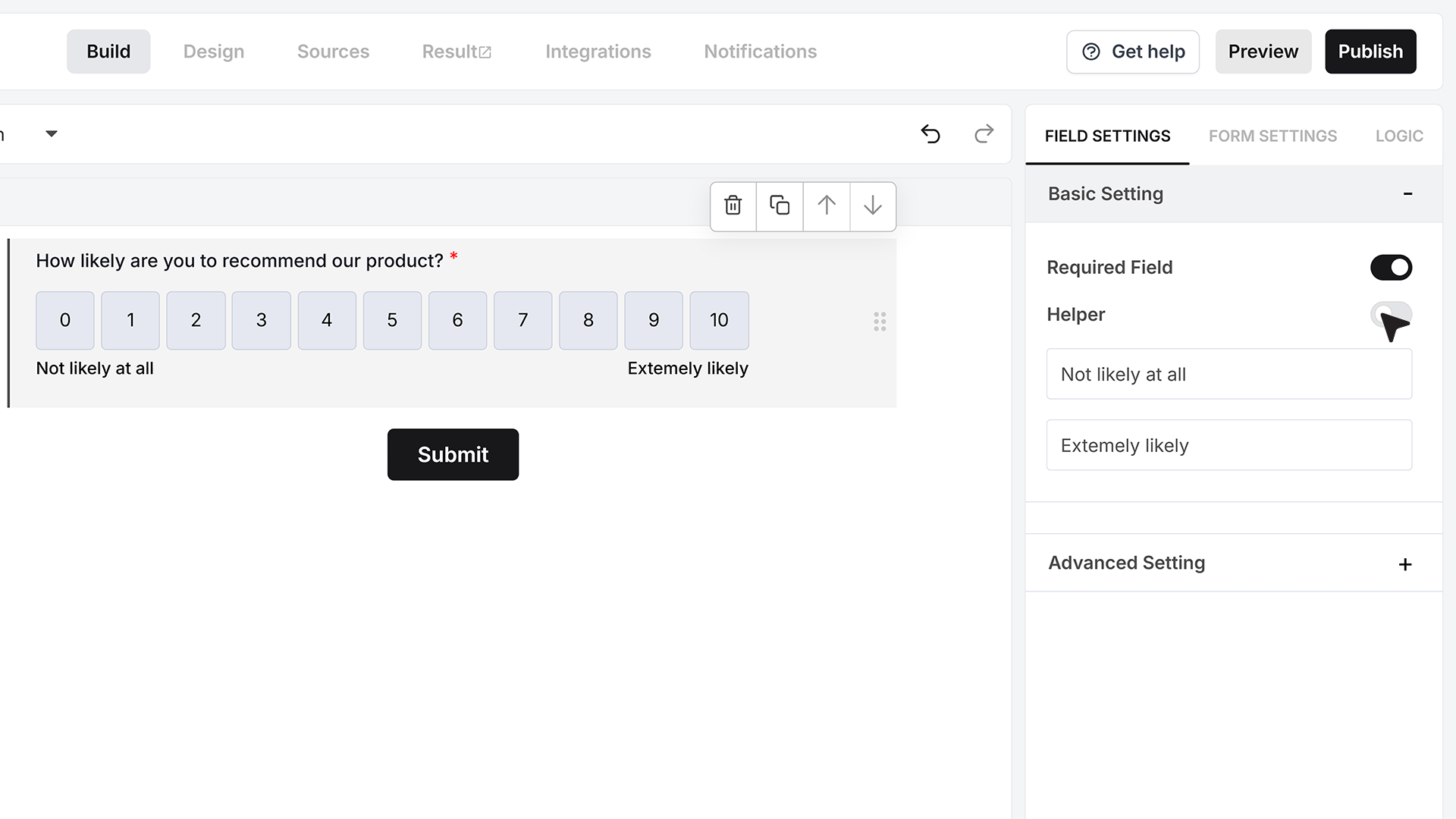The width and height of the screenshot is (1456, 819).
Task: Choose rating 5 on the scale
Action: coord(392,321)
